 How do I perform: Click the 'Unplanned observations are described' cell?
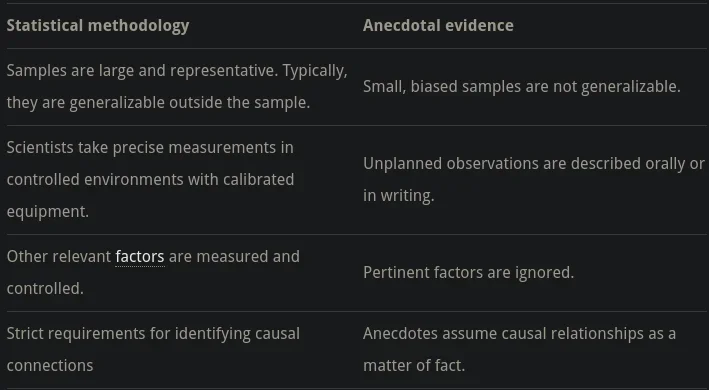pos(534,179)
